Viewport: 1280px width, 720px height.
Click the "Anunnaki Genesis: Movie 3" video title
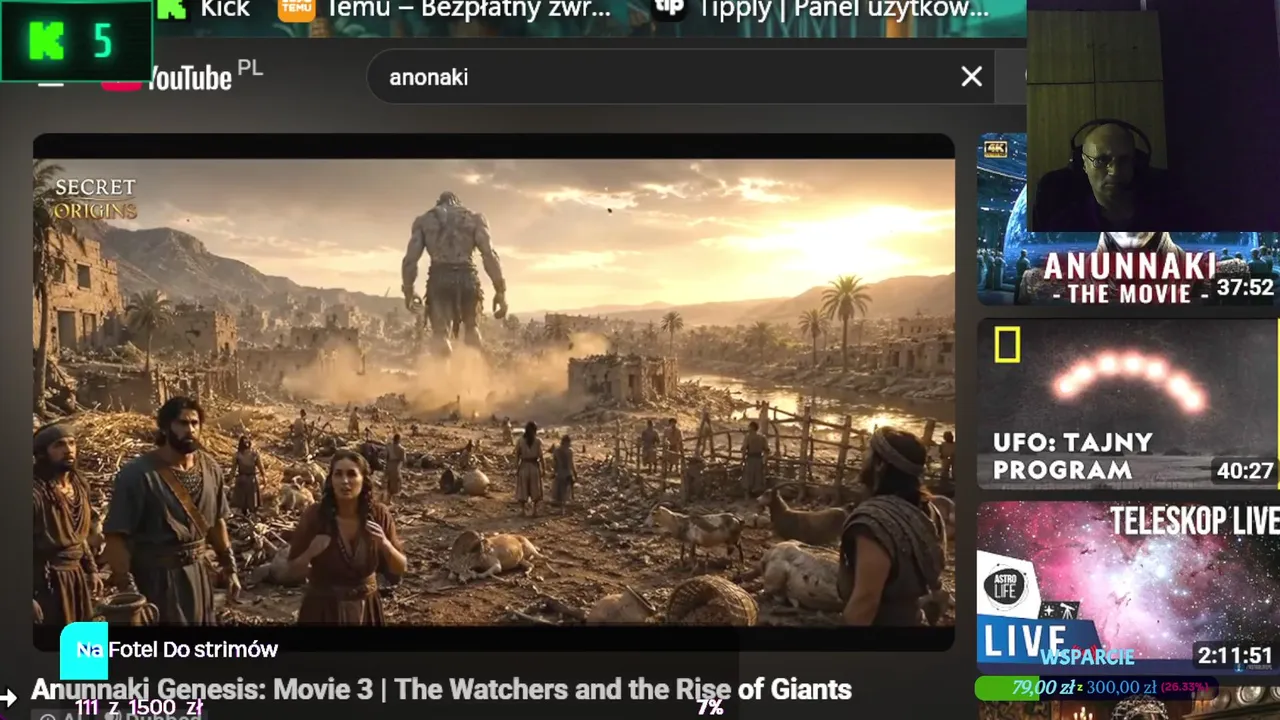point(441,689)
